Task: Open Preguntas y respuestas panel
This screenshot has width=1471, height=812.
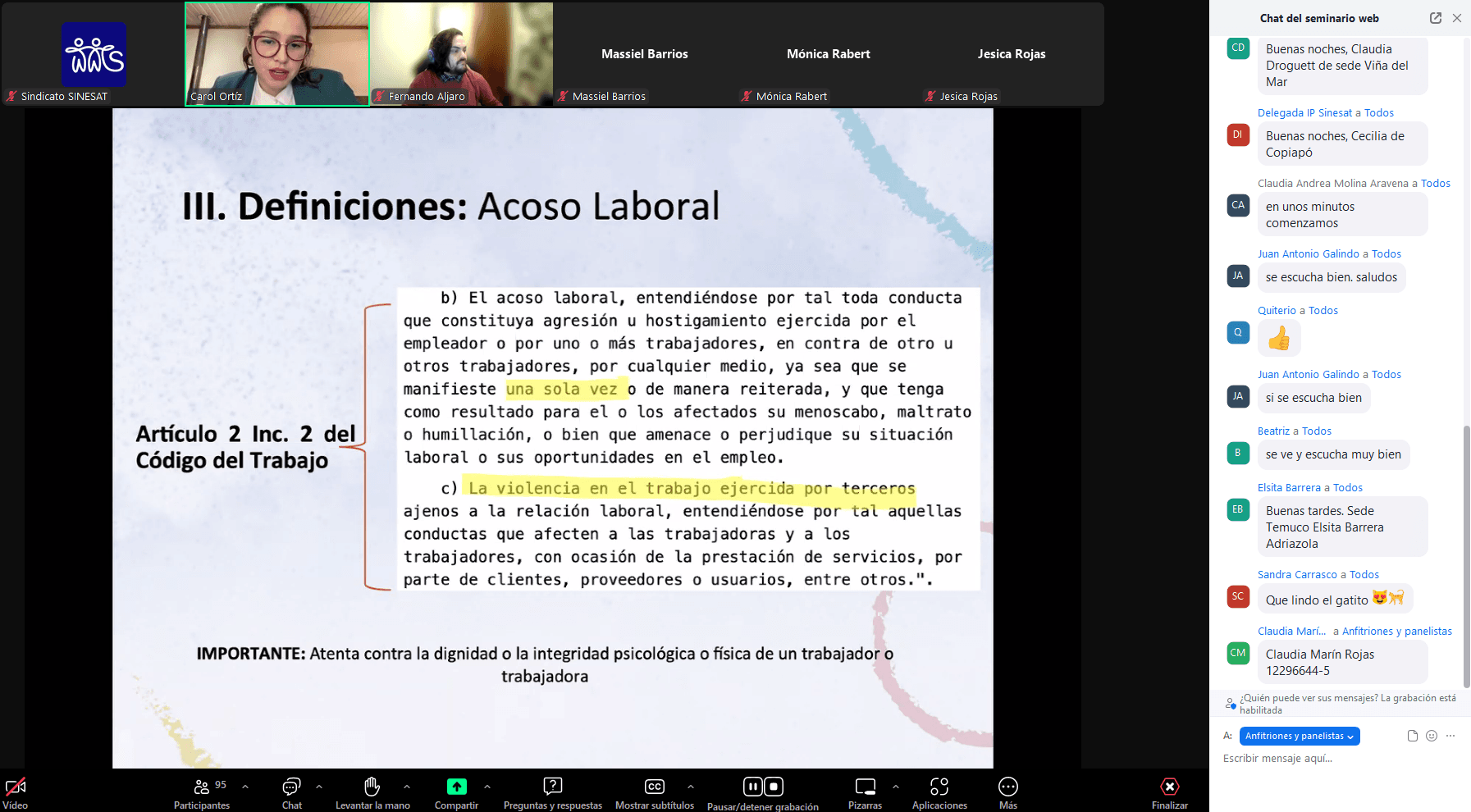Action: [552, 787]
